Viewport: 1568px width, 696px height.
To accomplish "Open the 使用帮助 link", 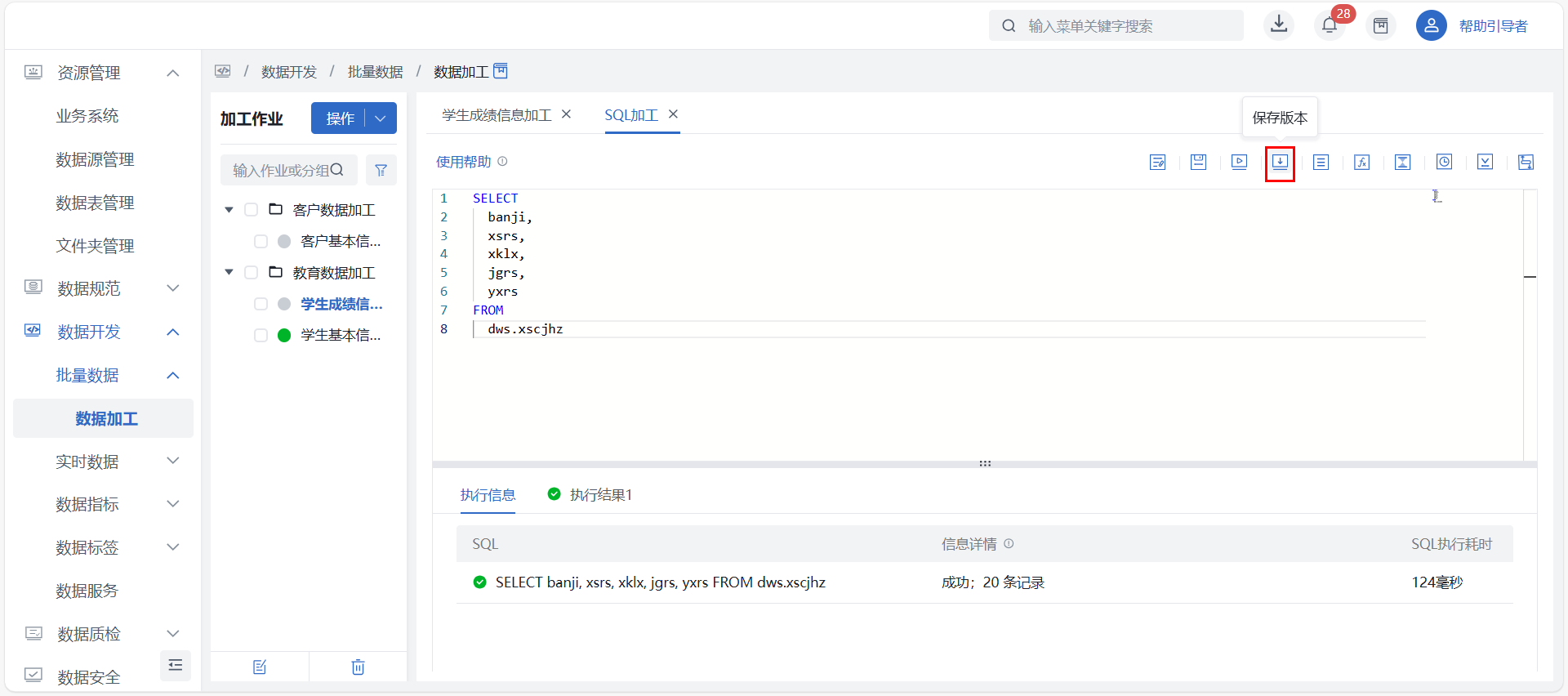I will pos(463,162).
